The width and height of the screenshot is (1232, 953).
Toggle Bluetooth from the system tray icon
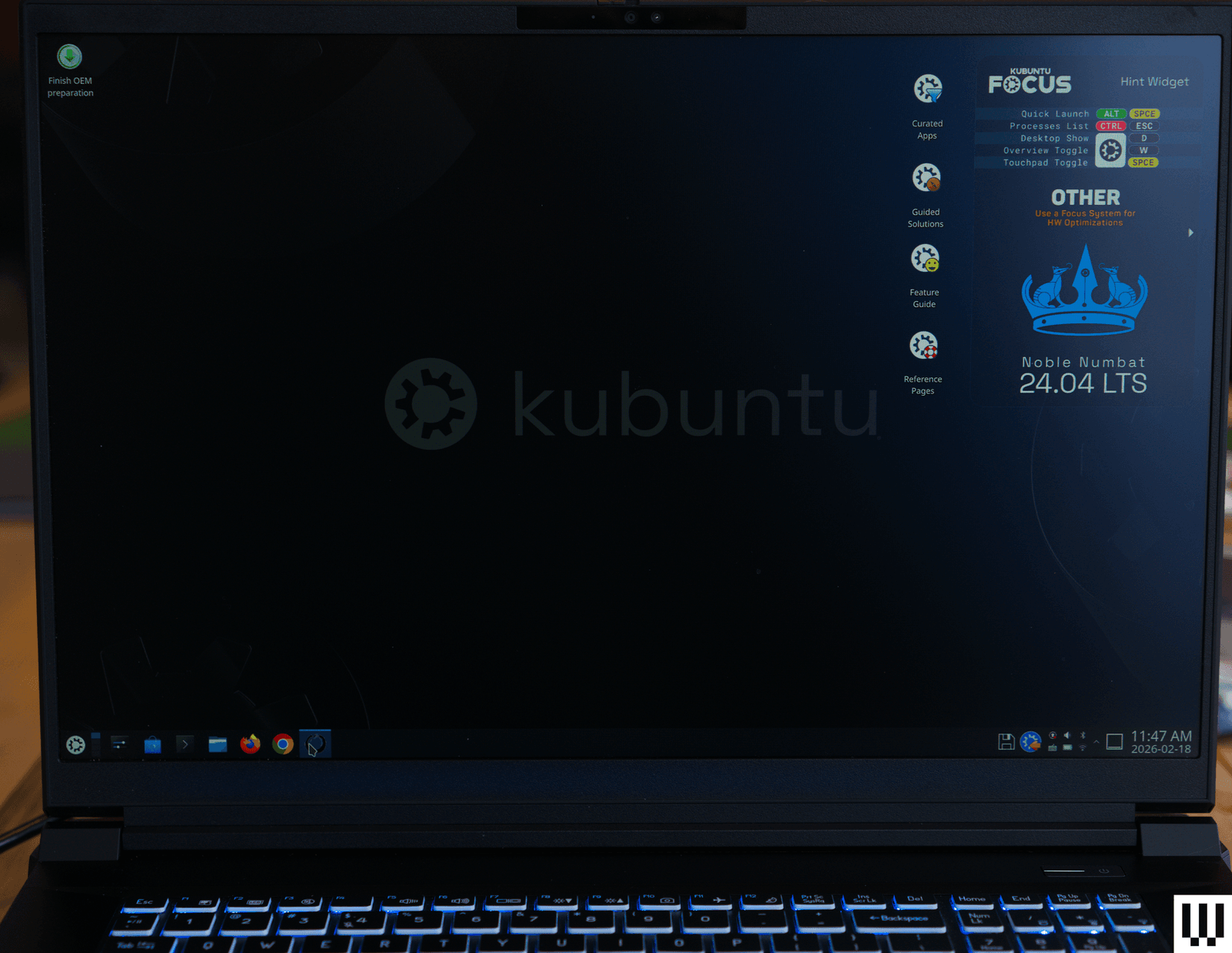[1083, 735]
